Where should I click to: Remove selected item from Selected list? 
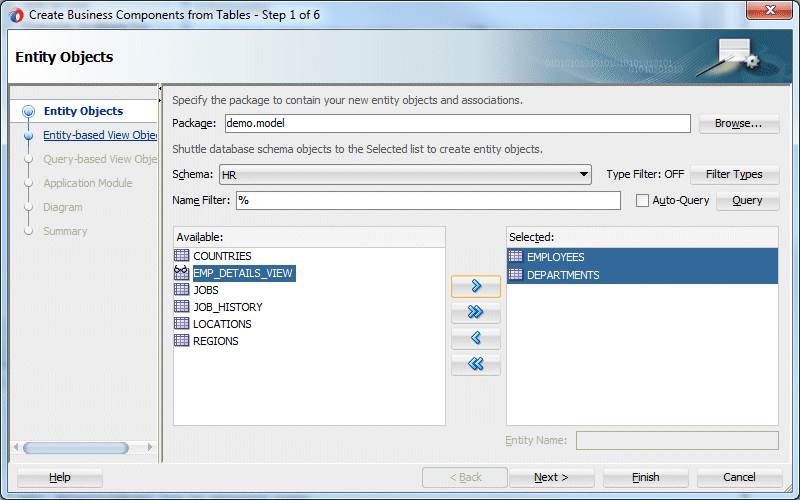pos(476,338)
